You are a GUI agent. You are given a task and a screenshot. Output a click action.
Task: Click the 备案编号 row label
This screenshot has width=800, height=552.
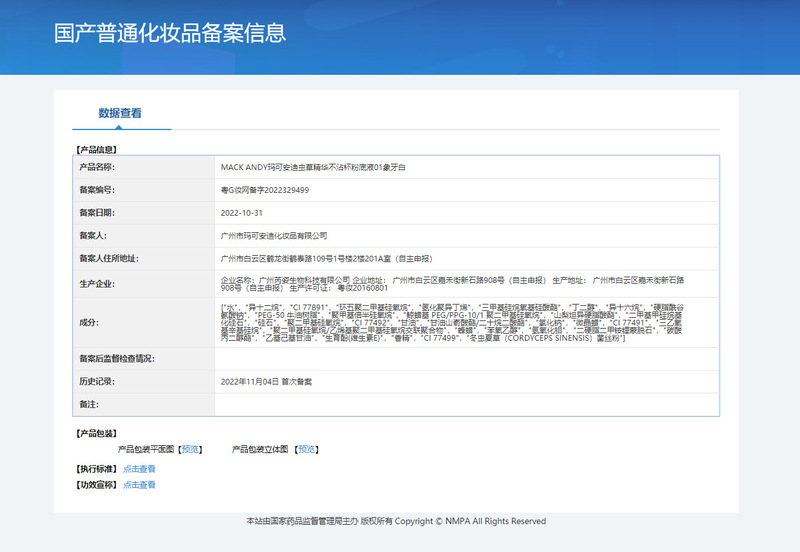coord(97,190)
